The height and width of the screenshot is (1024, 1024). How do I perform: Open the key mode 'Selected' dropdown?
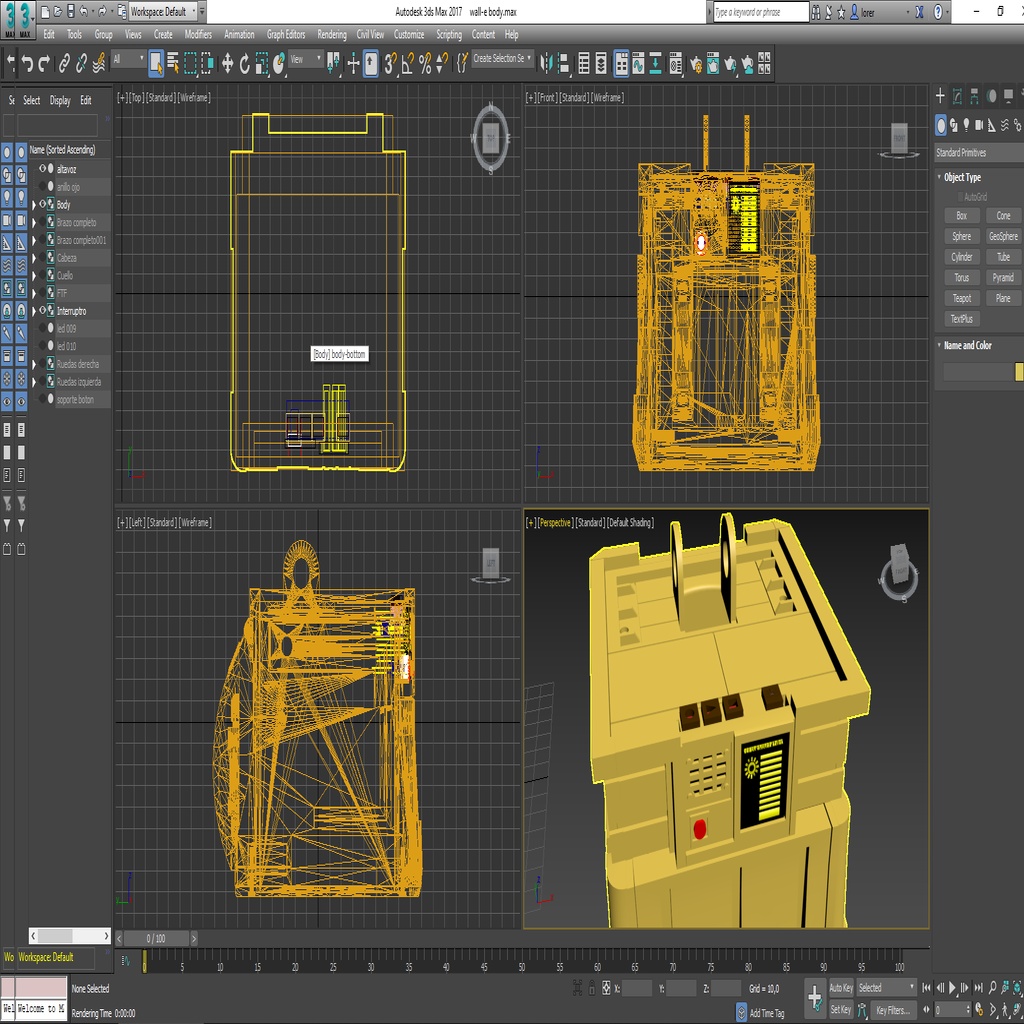tap(886, 987)
